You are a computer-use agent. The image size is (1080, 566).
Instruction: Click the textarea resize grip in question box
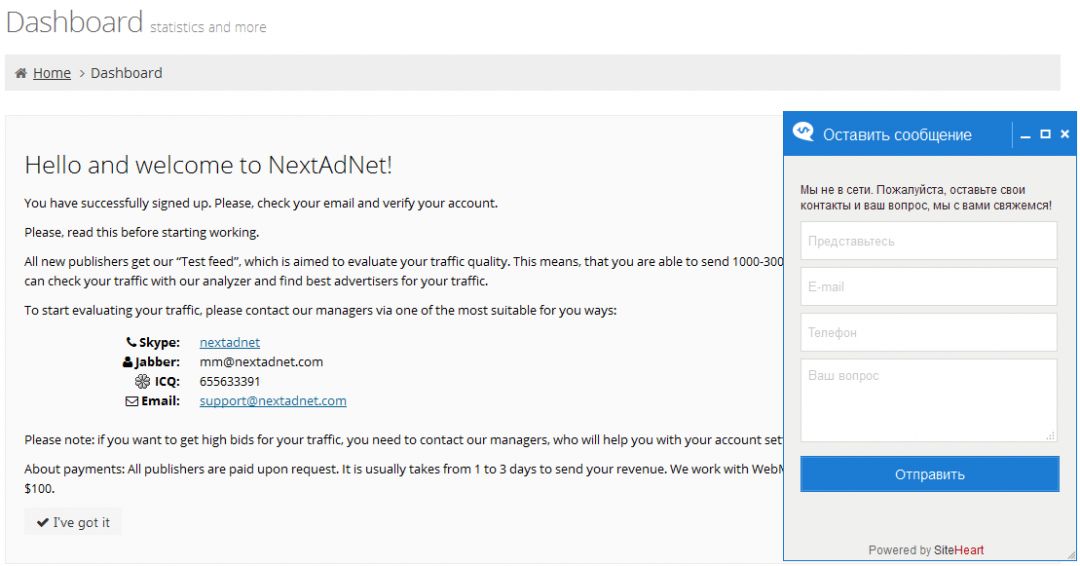[1050, 435]
